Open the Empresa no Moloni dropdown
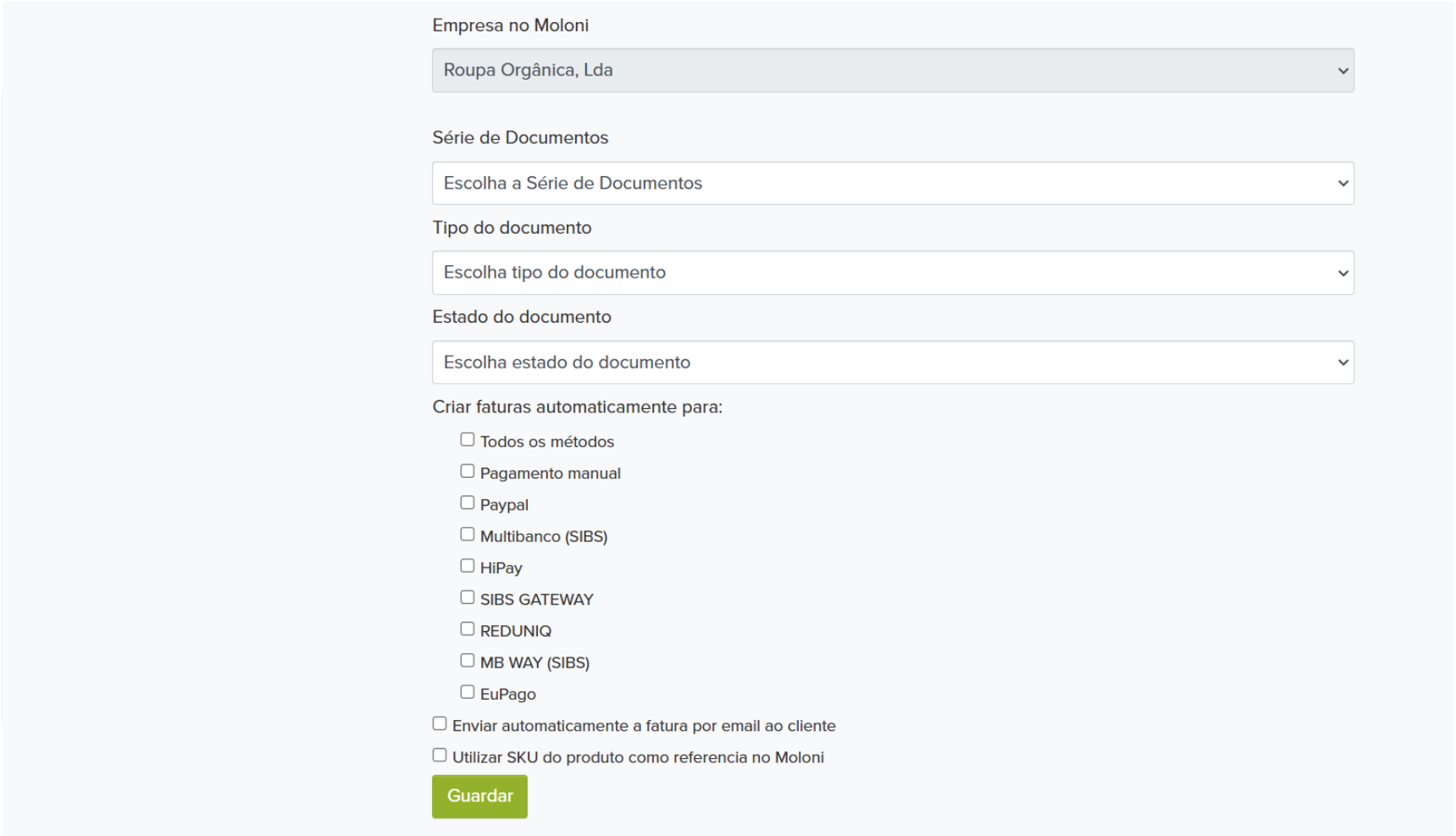 pyautogui.click(x=892, y=70)
